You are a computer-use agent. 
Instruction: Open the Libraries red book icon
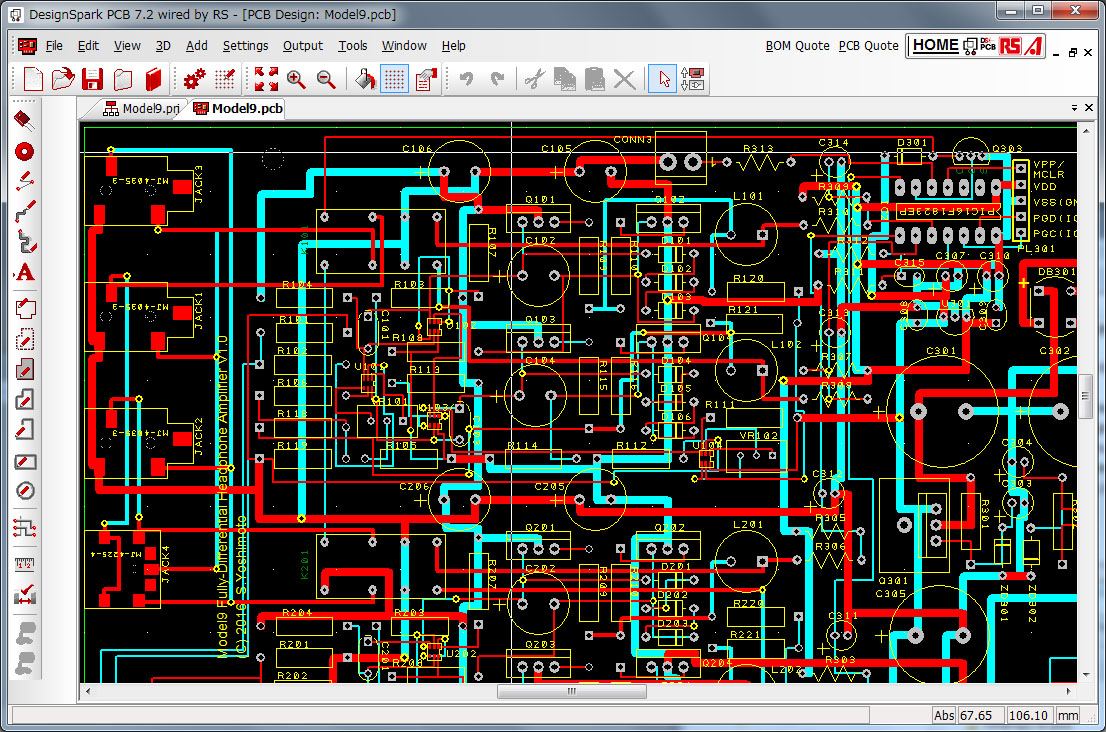[x=153, y=80]
